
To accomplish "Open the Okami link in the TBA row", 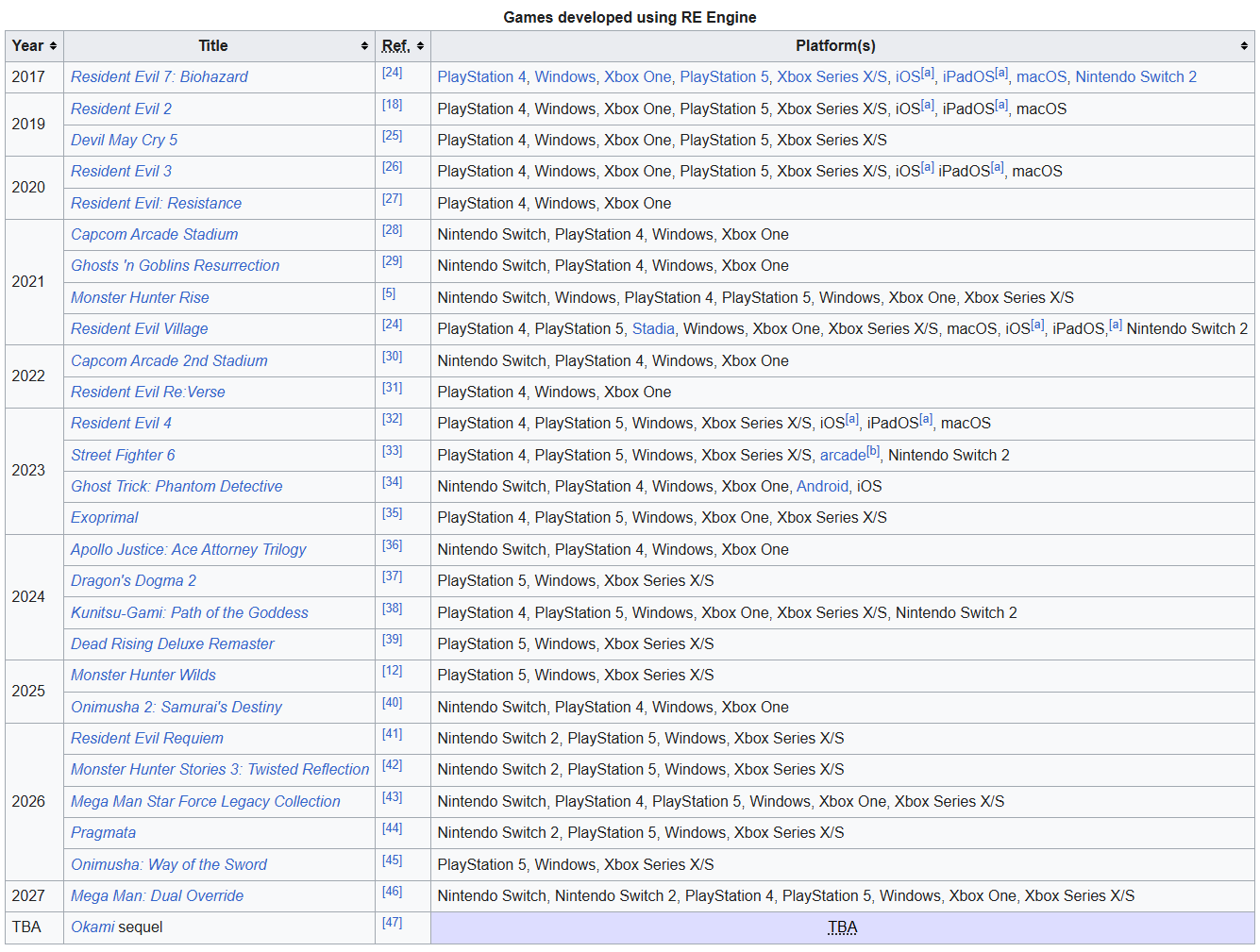I will [92, 927].
